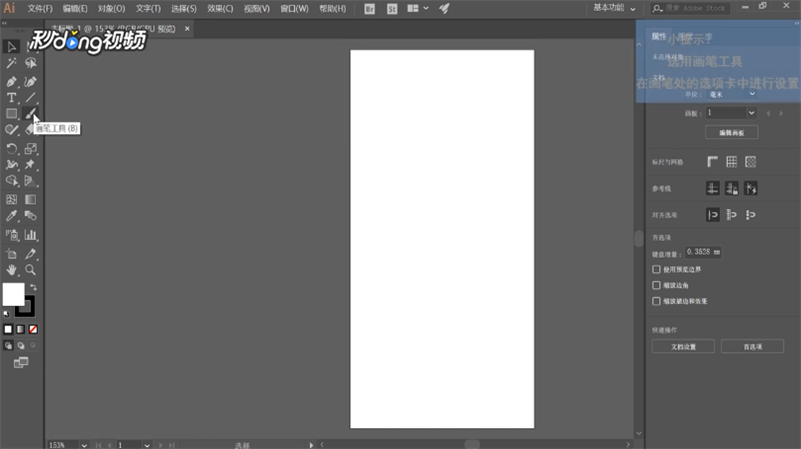Select the Symbol Sprayer tool
Screen dimensions: 801x449
point(11,235)
